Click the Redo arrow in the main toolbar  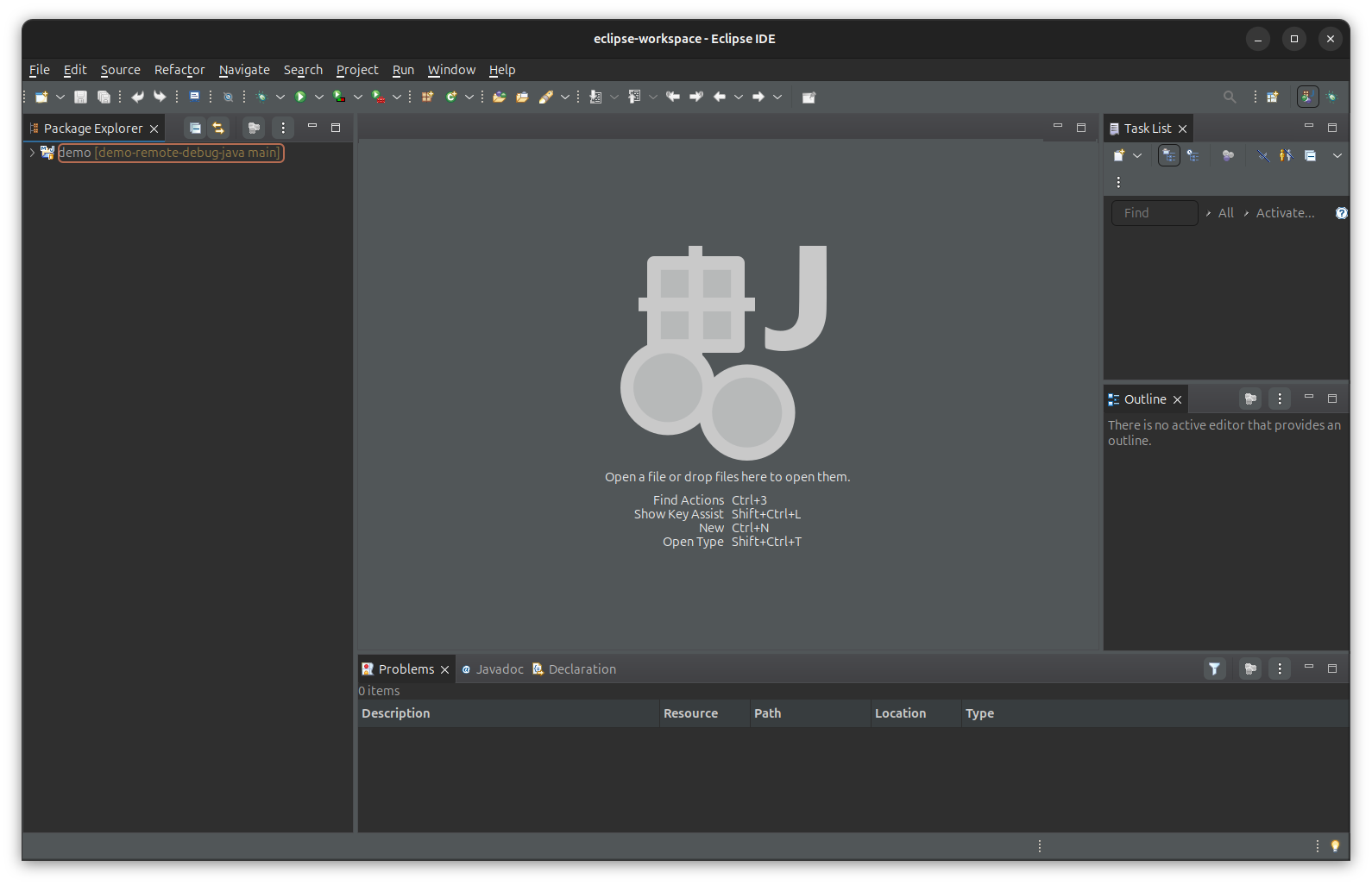(x=160, y=97)
